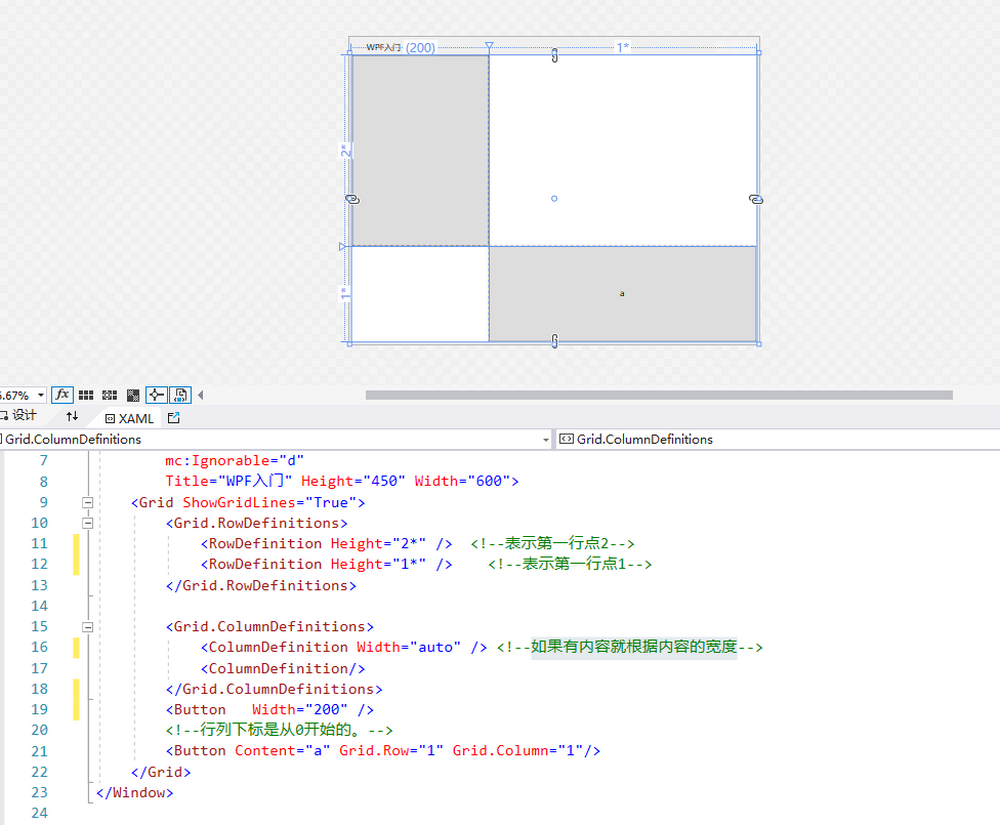The image size is (1000, 825).
Task: Click the 1* row height label
Action: tap(345, 293)
